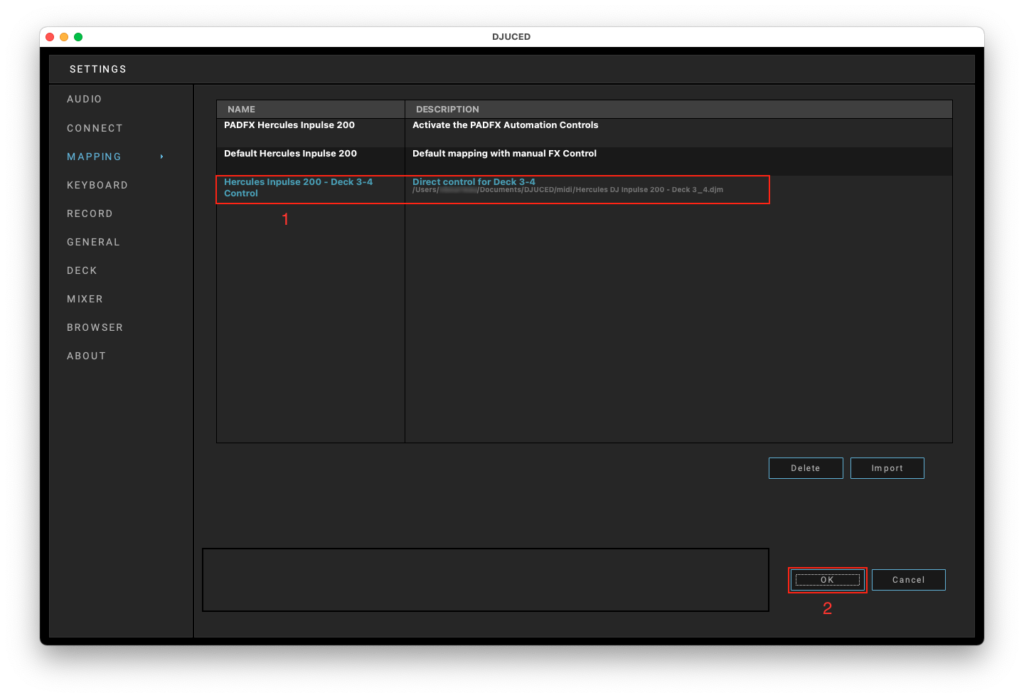The width and height of the screenshot is (1024, 698).
Task: Click the empty text box beside OK
Action: click(485, 579)
